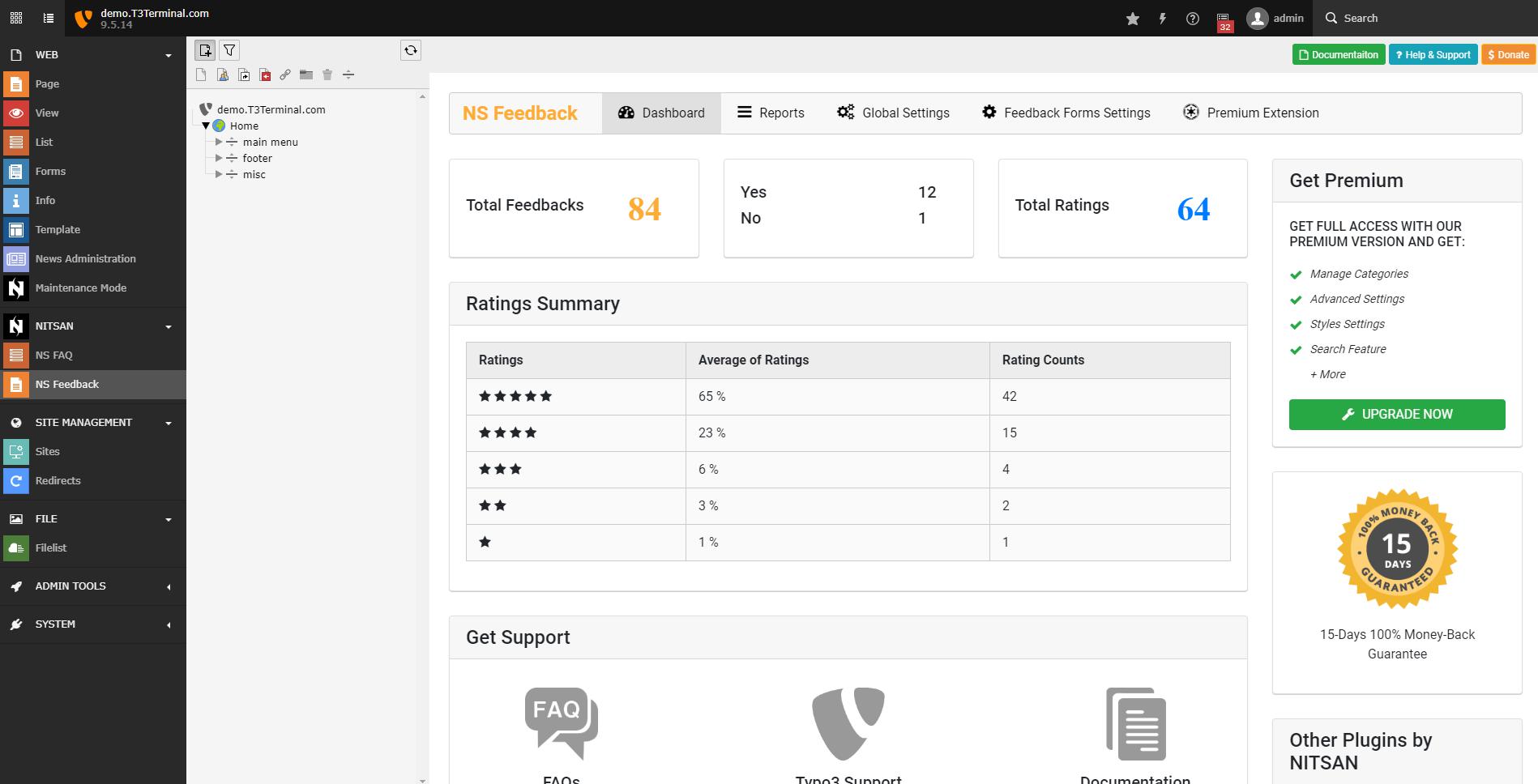This screenshot has height=784, width=1538.
Task: Open the help question mark icon
Action: [1193, 18]
